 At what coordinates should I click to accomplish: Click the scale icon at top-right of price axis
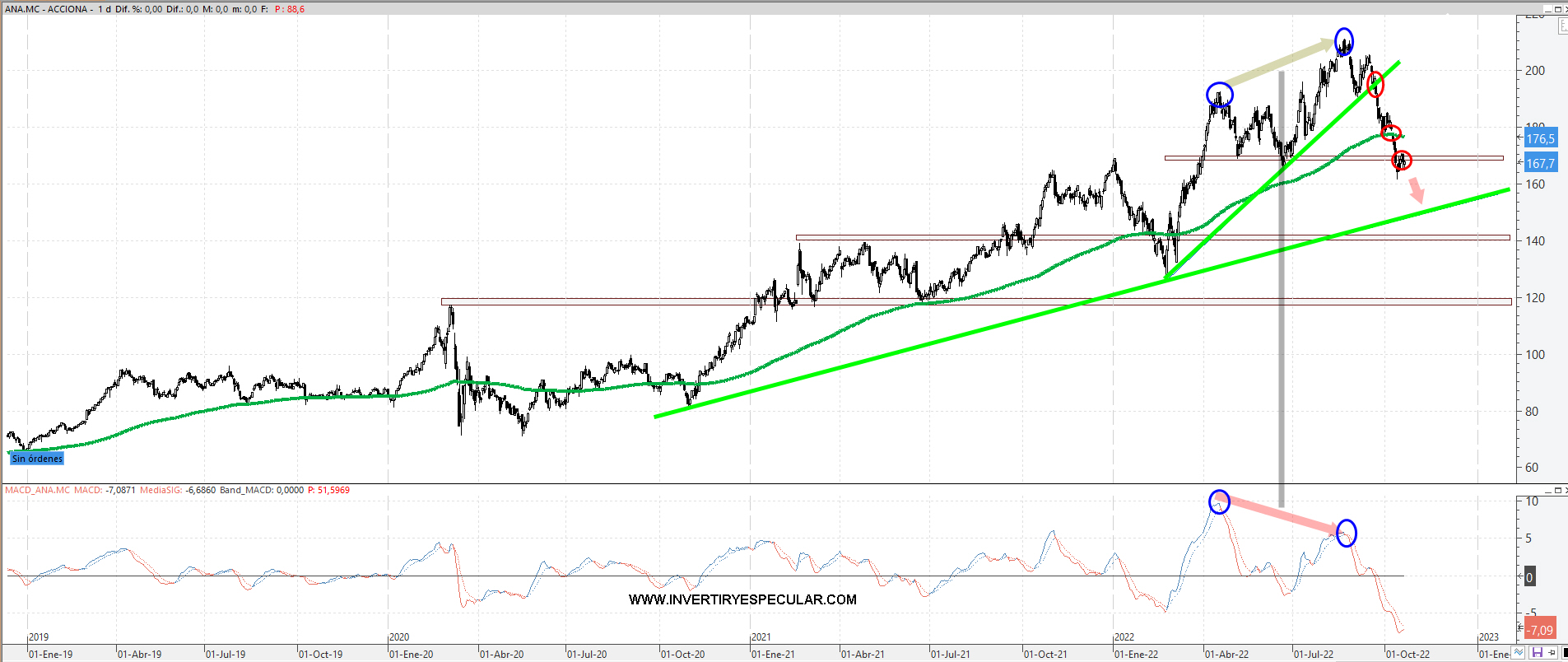coord(1562,26)
